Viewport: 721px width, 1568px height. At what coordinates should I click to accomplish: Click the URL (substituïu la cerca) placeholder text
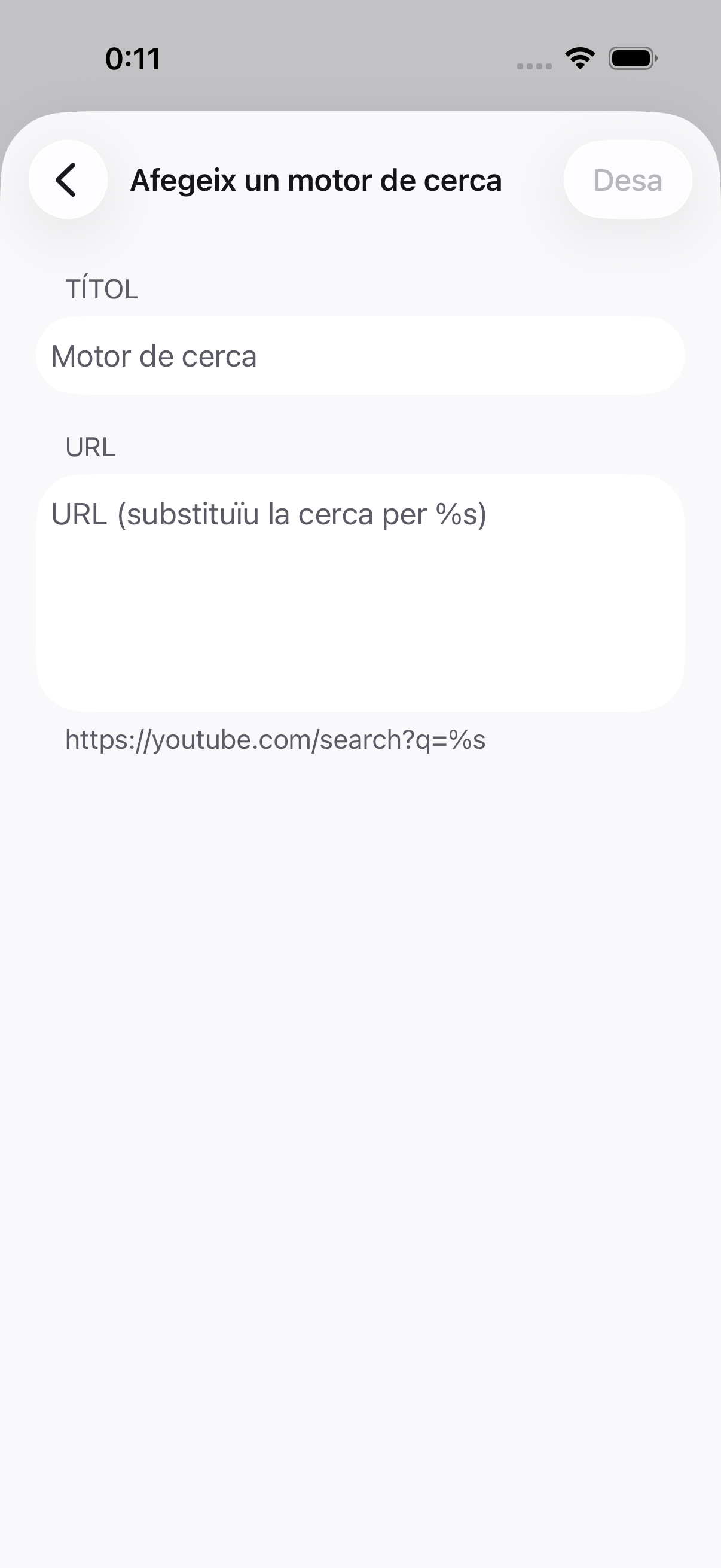[268, 514]
